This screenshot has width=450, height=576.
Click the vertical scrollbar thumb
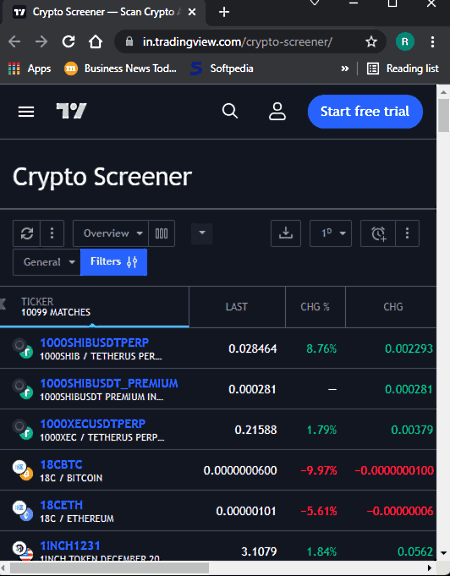tap(443, 115)
